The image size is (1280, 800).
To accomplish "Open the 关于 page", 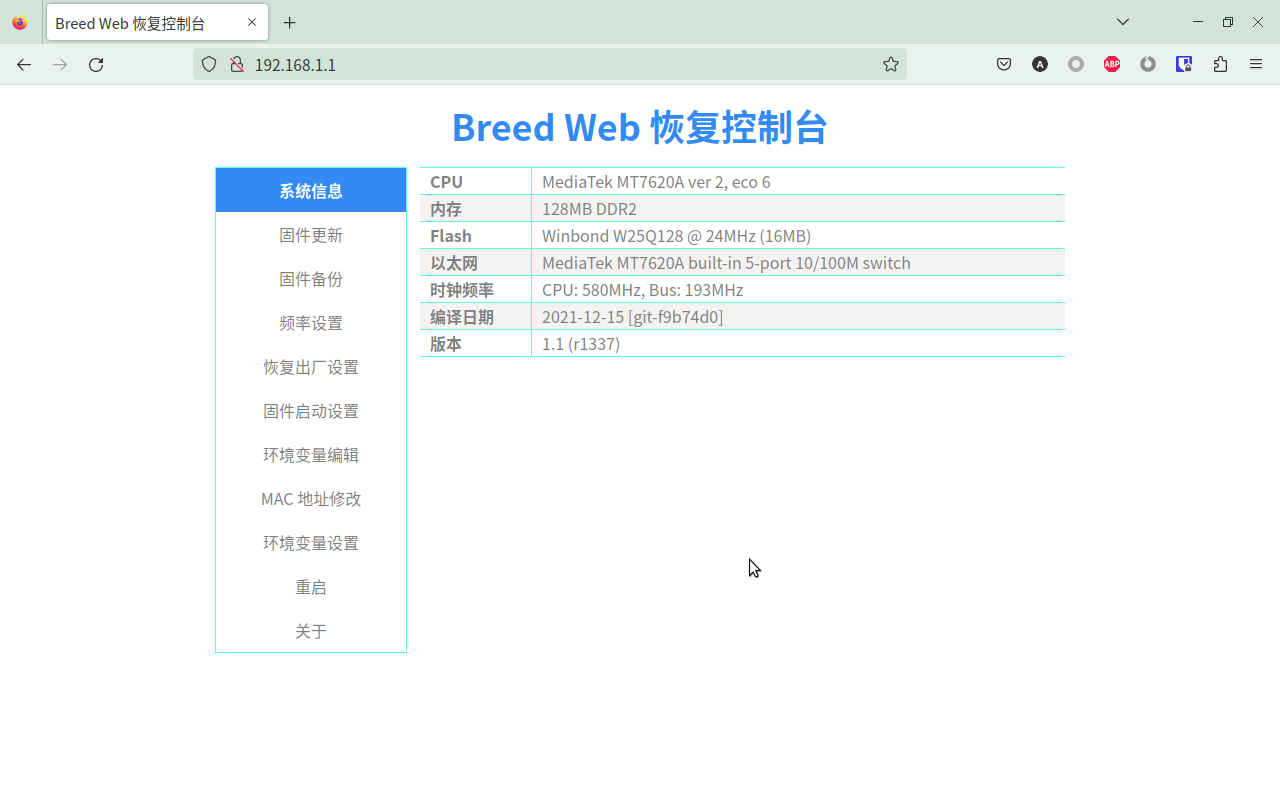I will tap(311, 631).
